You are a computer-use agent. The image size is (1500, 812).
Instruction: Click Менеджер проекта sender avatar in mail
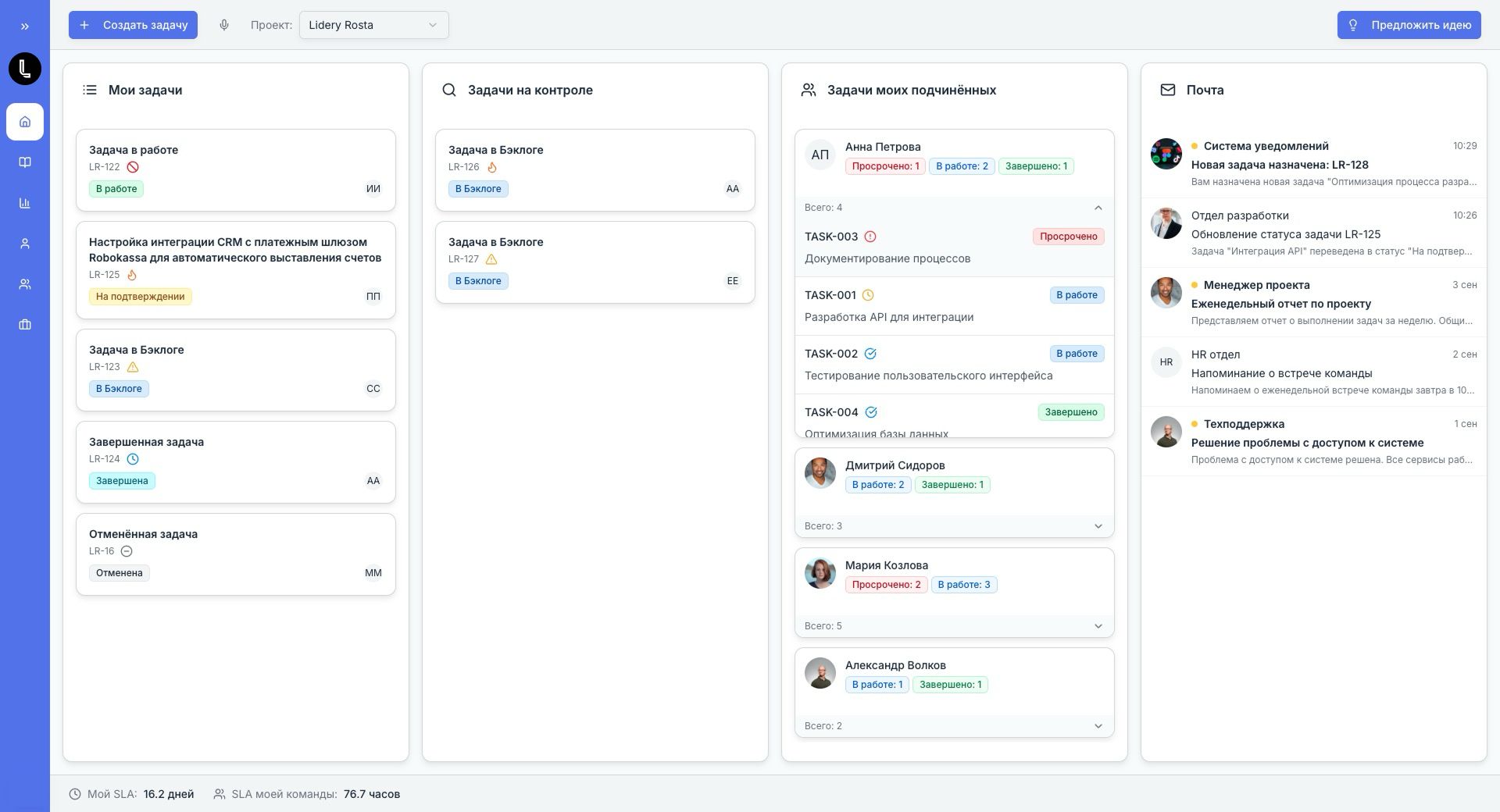point(1166,293)
